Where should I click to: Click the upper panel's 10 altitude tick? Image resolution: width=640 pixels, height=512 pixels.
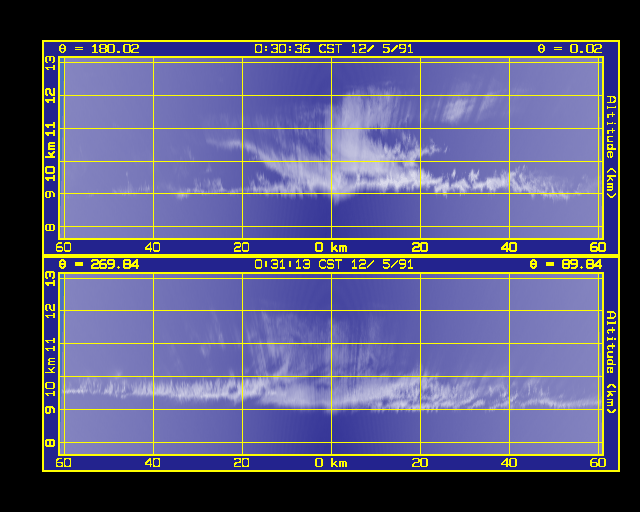(x=50, y=174)
